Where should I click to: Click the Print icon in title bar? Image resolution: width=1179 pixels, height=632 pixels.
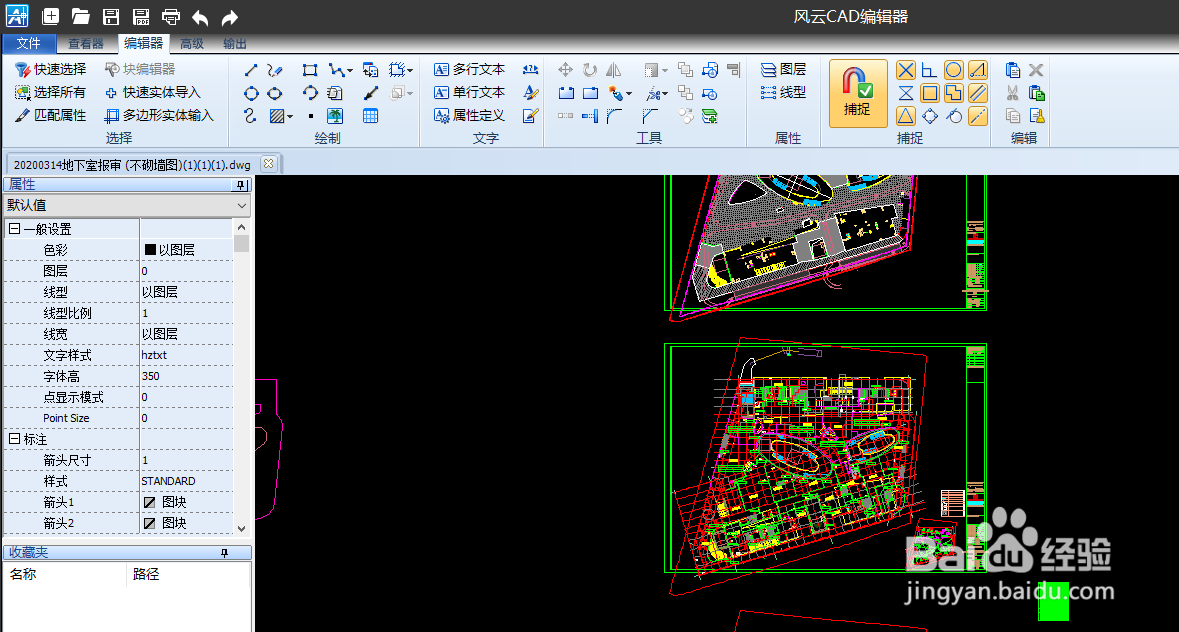click(x=171, y=17)
